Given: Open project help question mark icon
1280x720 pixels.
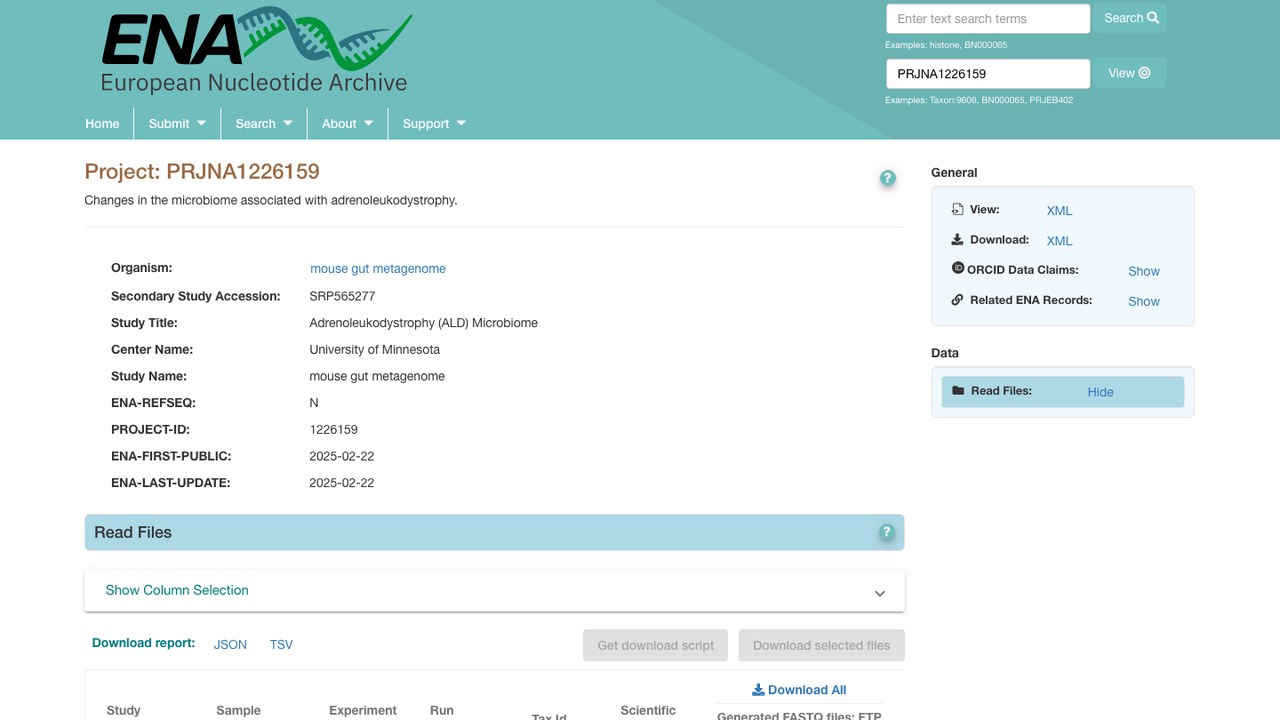Looking at the screenshot, I should coord(887,178).
